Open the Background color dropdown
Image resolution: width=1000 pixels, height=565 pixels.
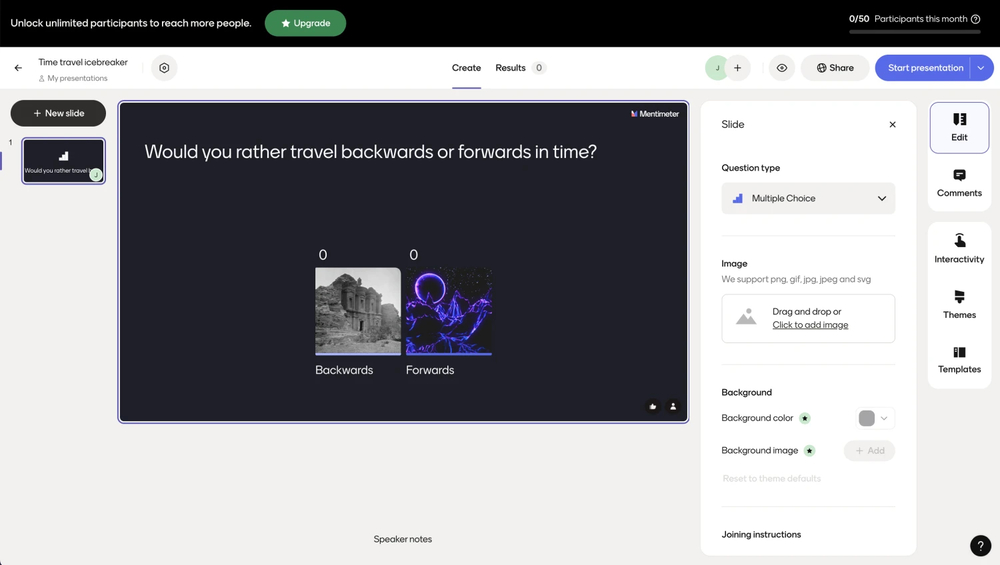pyautogui.click(x=875, y=418)
